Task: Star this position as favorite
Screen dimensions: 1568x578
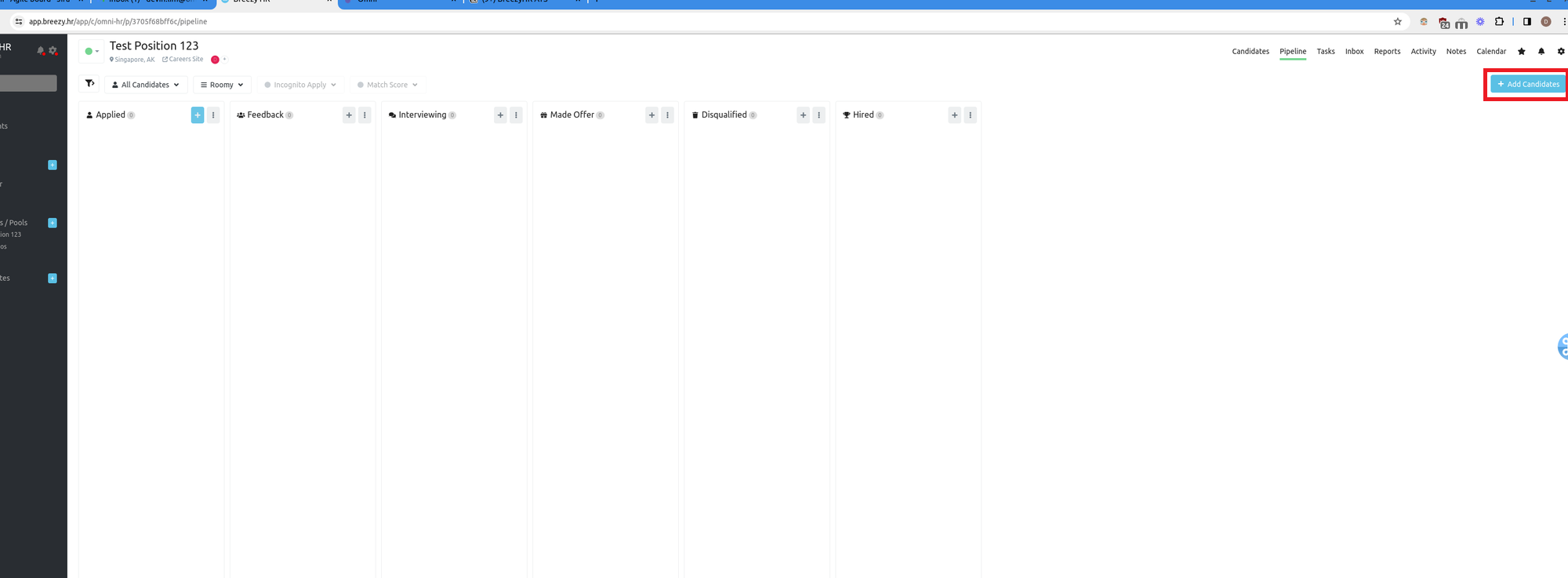Action: [1522, 52]
